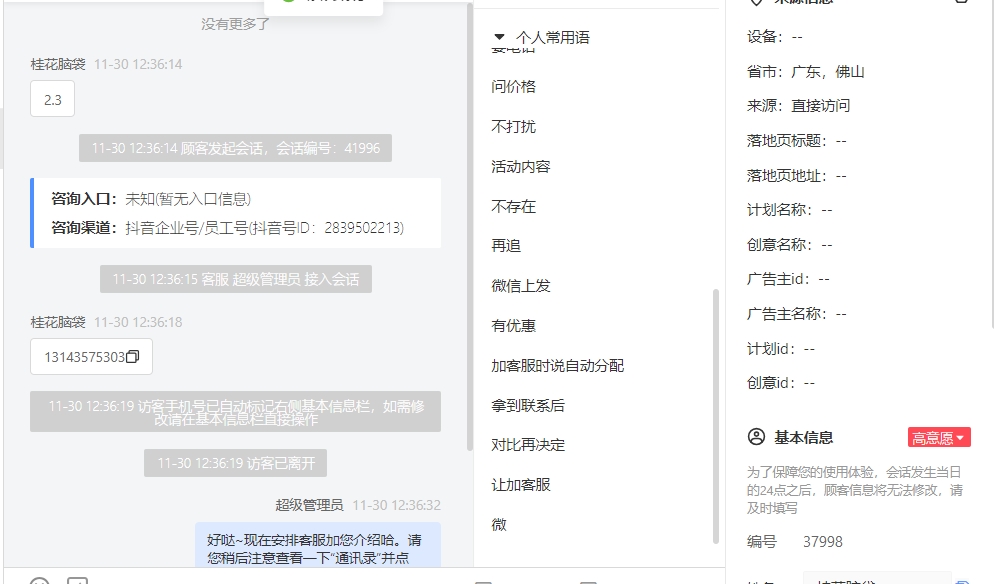The height and width of the screenshot is (584, 994).
Task: Select the 问价格 quick phrase
Action: click(x=513, y=87)
